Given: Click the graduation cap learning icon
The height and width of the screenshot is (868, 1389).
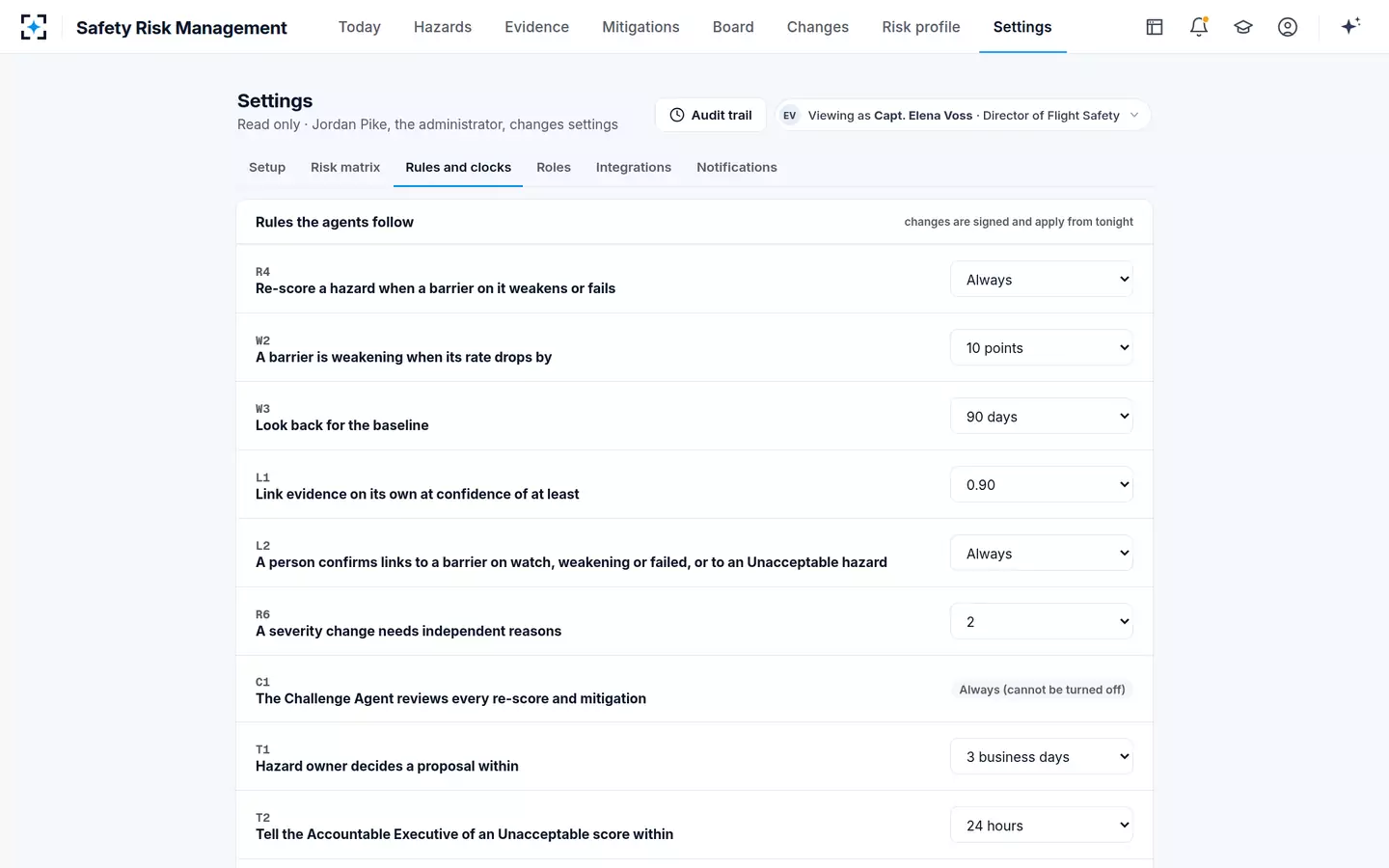Looking at the screenshot, I should (1243, 27).
